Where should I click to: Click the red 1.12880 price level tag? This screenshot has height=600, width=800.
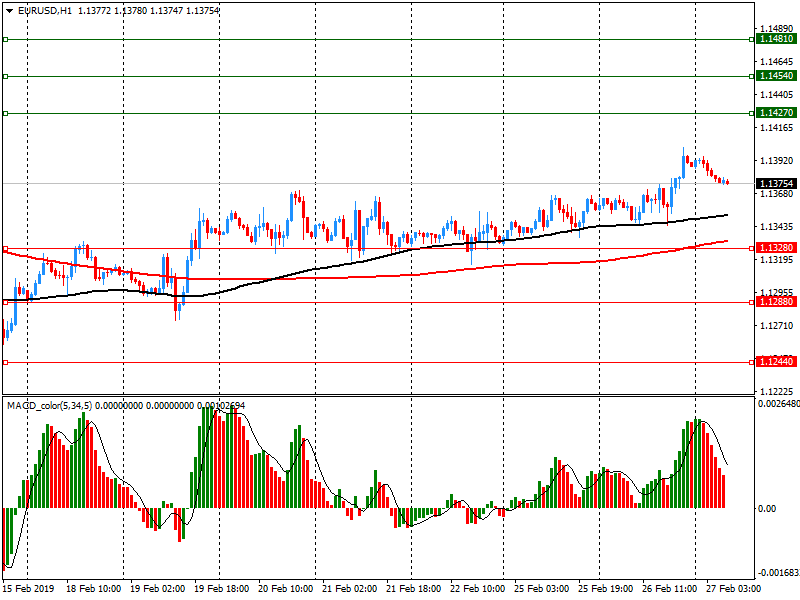tap(776, 302)
